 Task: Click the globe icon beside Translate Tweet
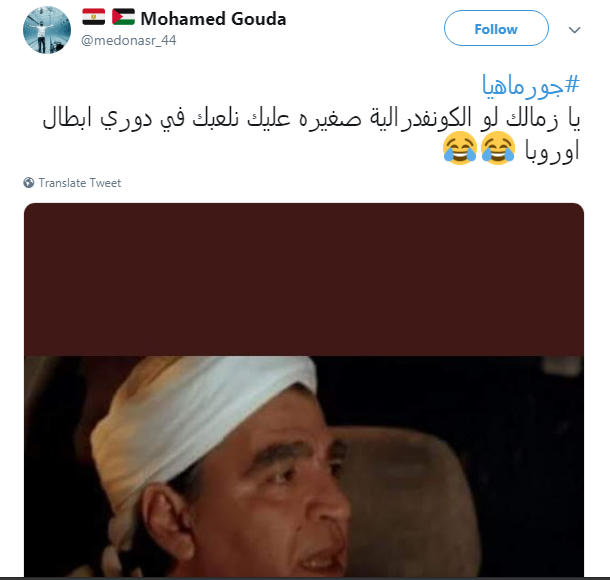[x=29, y=182]
